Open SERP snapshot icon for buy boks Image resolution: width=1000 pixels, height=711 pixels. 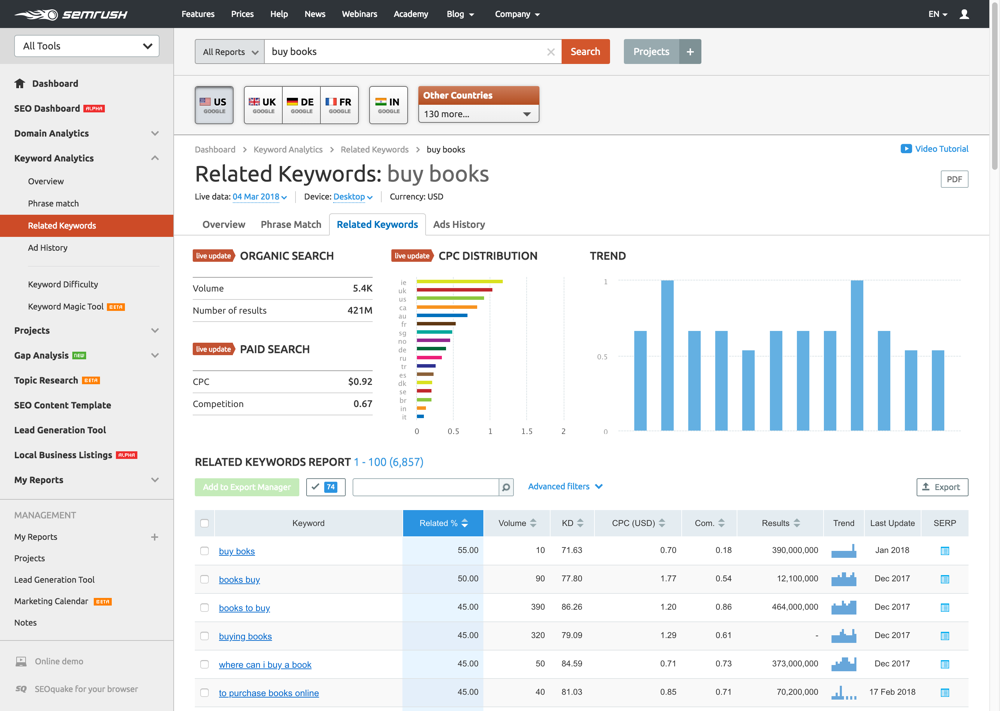pyautogui.click(x=945, y=551)
